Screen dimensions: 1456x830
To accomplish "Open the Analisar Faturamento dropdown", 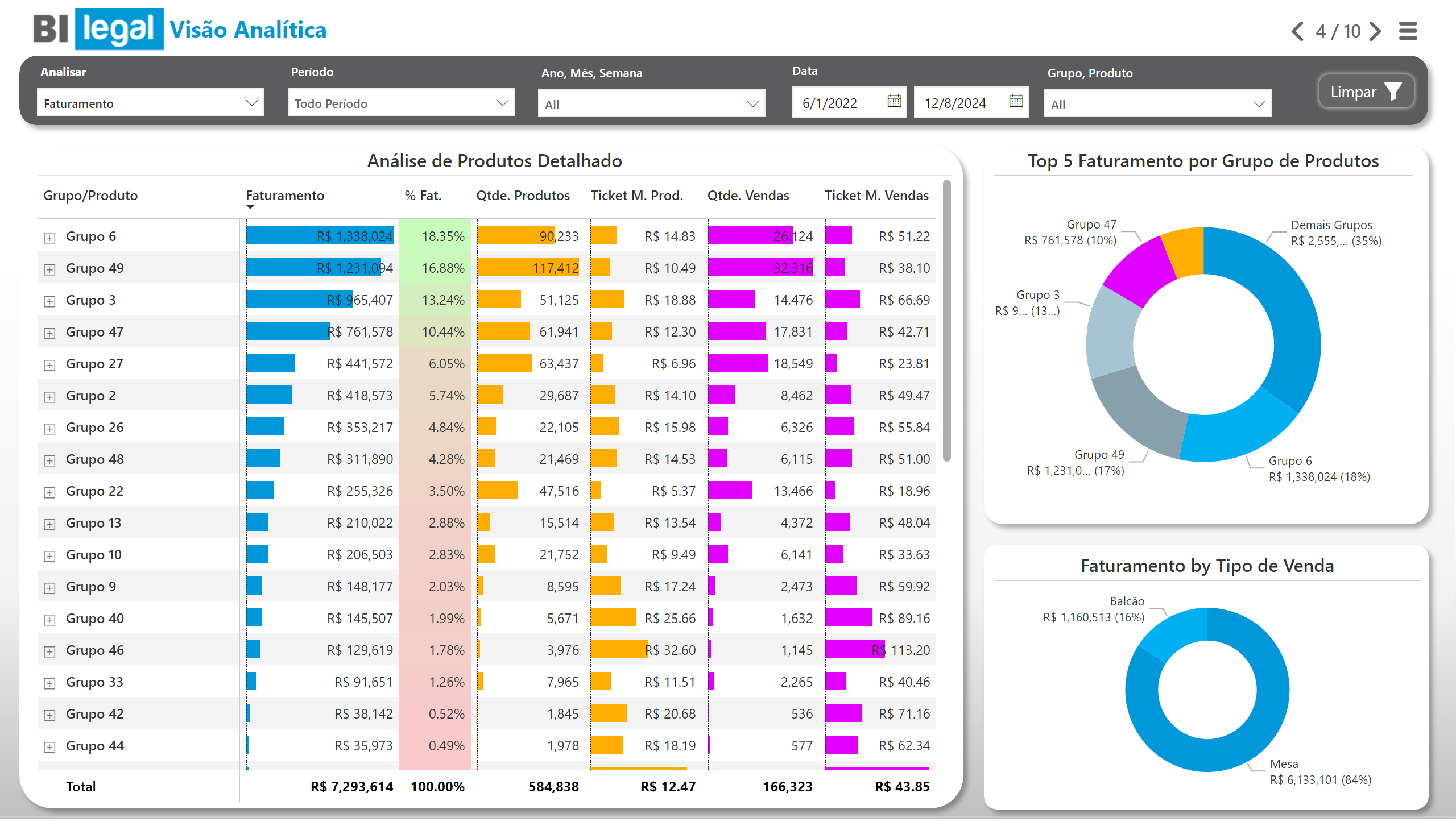I will (x=150, y=103).
